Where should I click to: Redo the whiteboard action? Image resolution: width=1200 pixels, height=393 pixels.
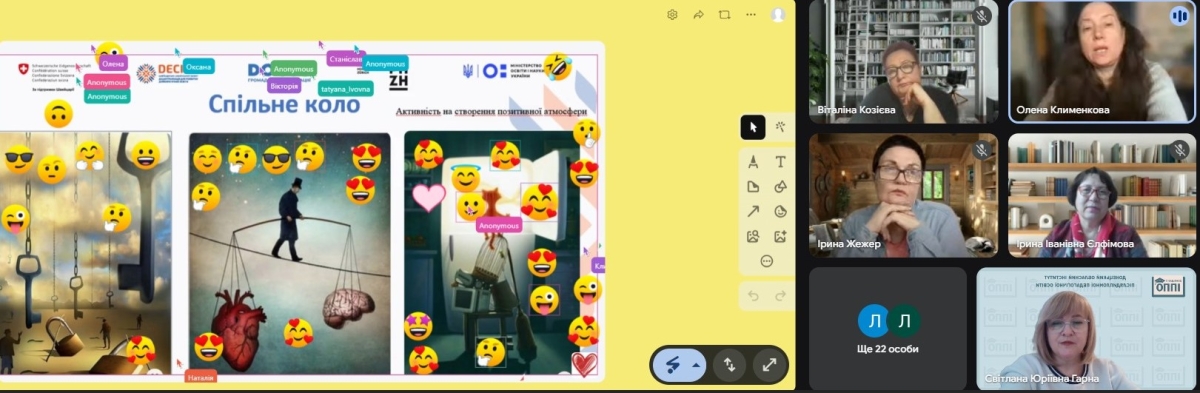(780, 296)
